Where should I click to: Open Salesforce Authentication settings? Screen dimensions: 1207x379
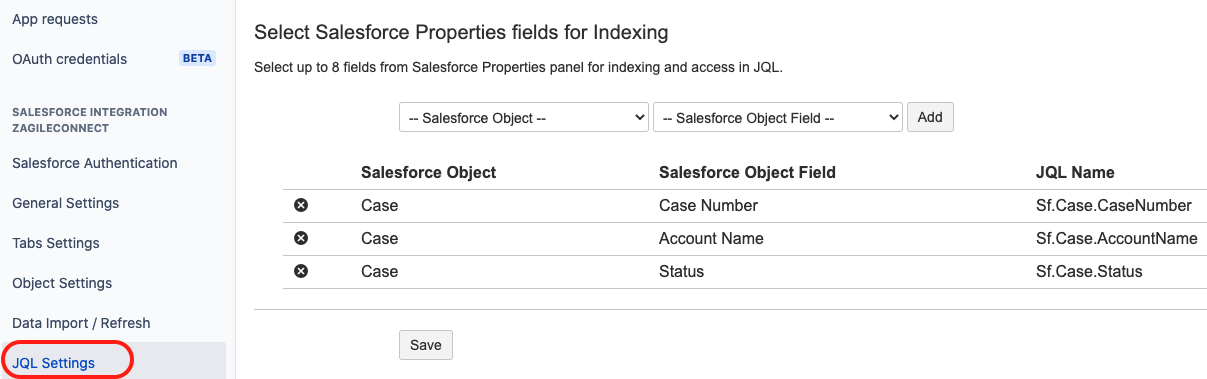click(x=95, y=163)
